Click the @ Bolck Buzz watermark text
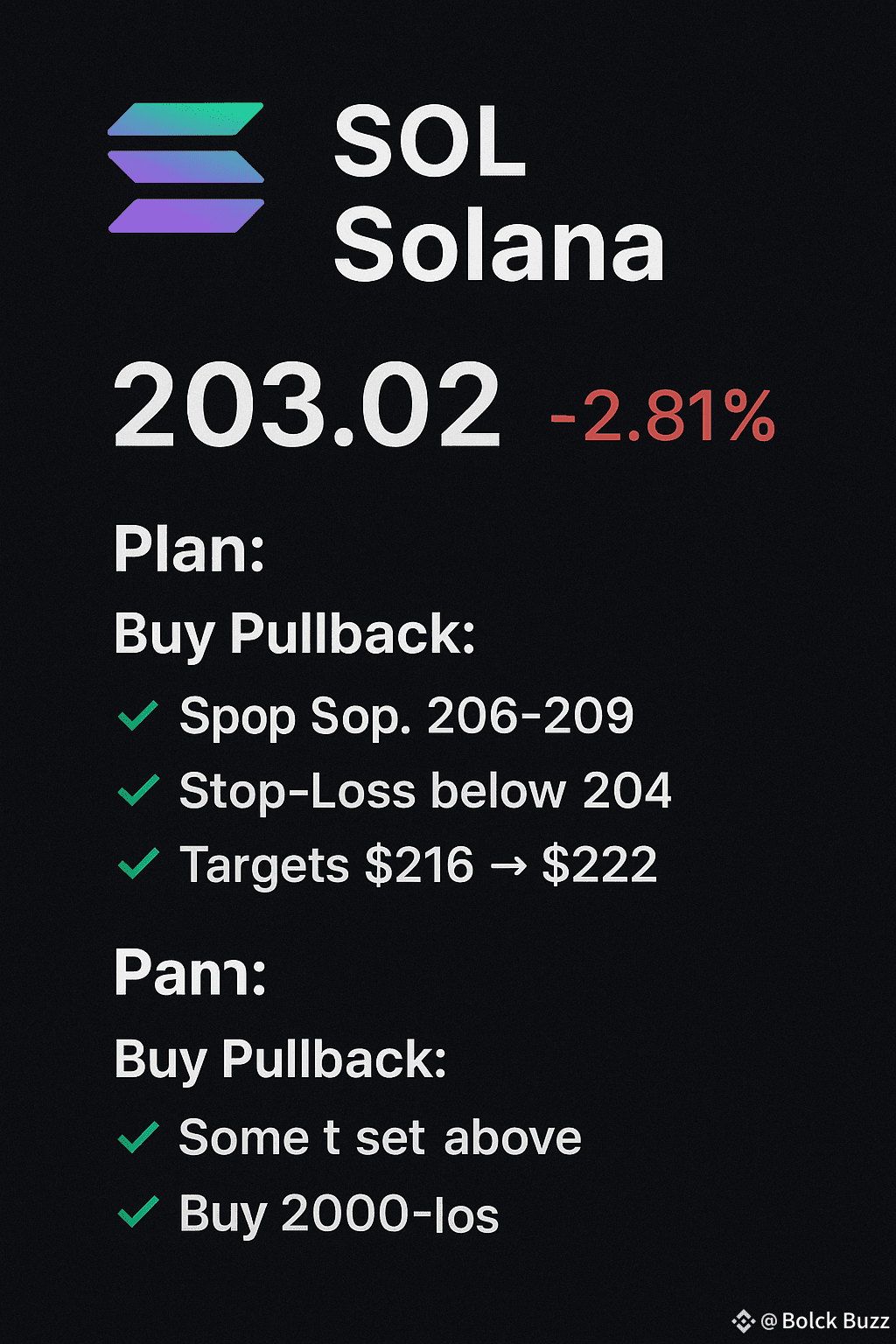Image resolution: width=896 pixels, height=1344 pixels. pyautogui.click(x=825, y=1321)
